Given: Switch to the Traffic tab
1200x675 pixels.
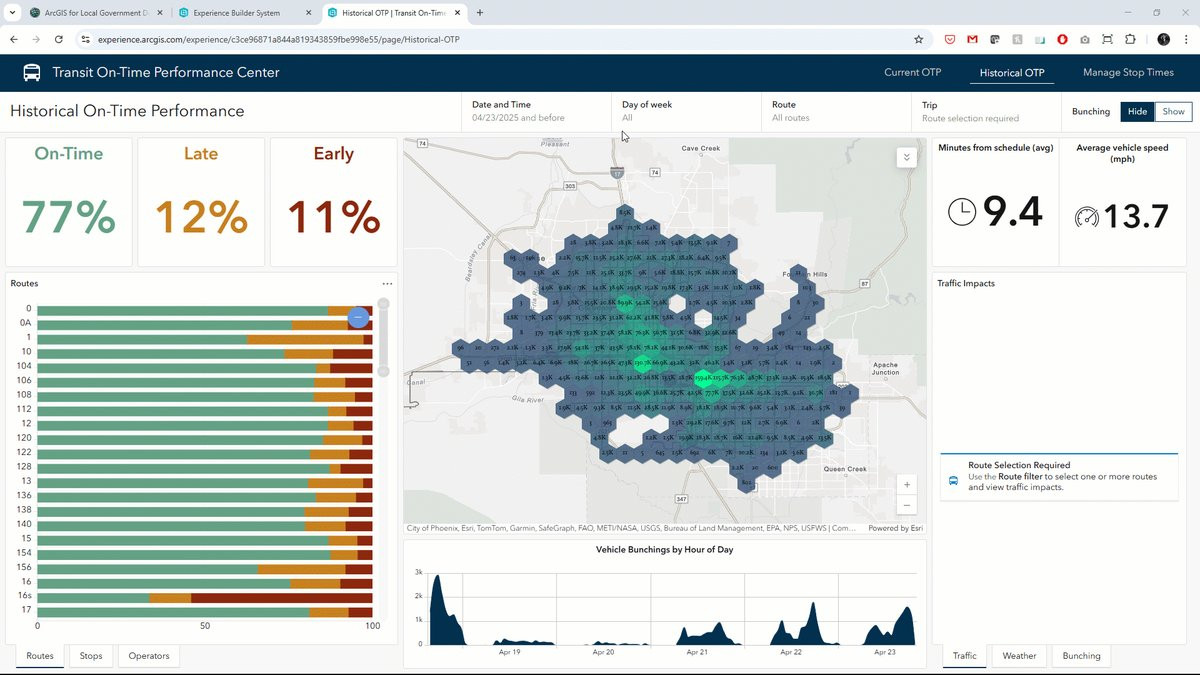Looking at the screenshot, I should tap(965, 656).
